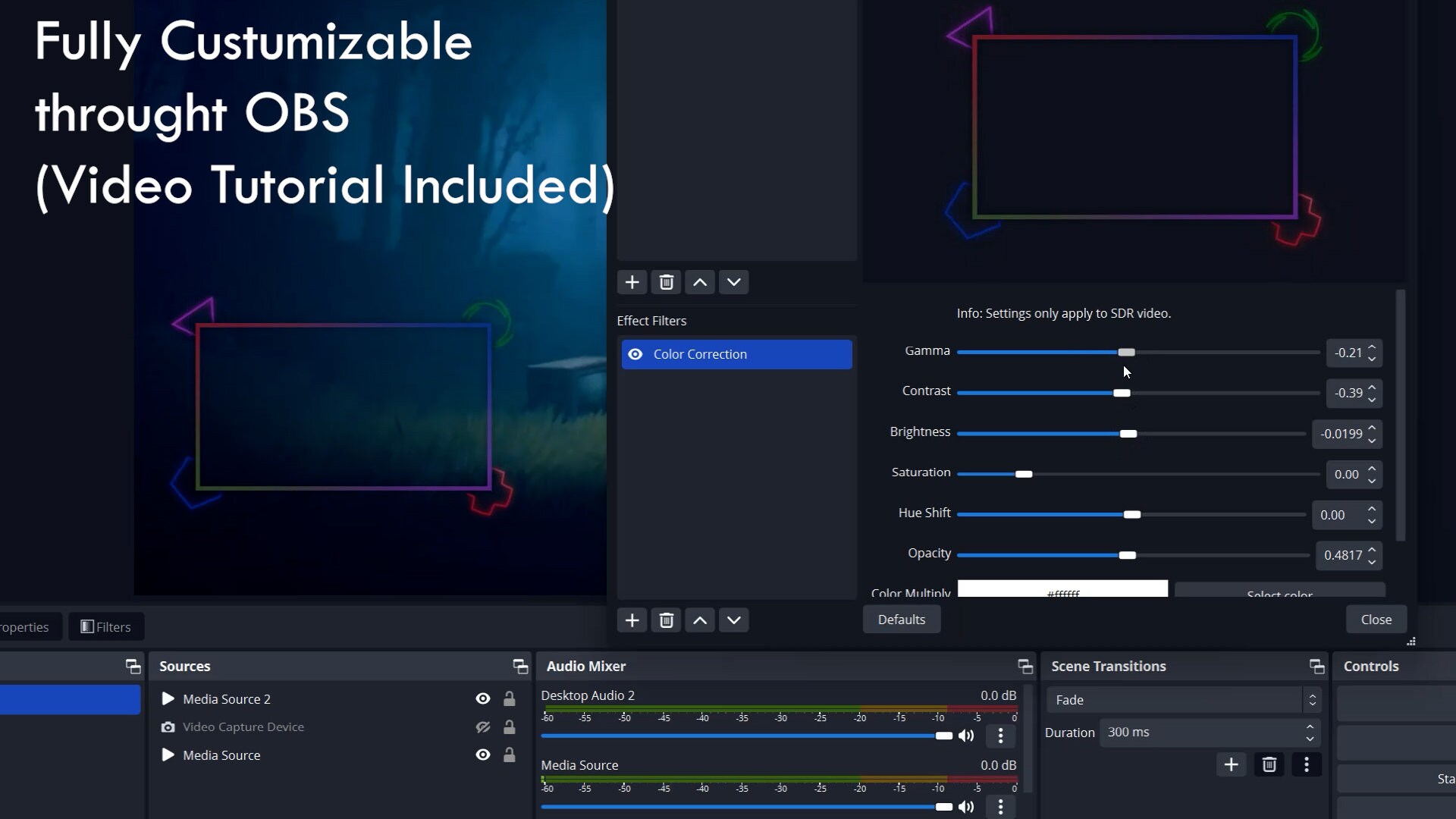Remove audio/video filter via upper trash icon
Image resolution: width=1456 pixels, height=819 pixels.
(x=666, y=282)
